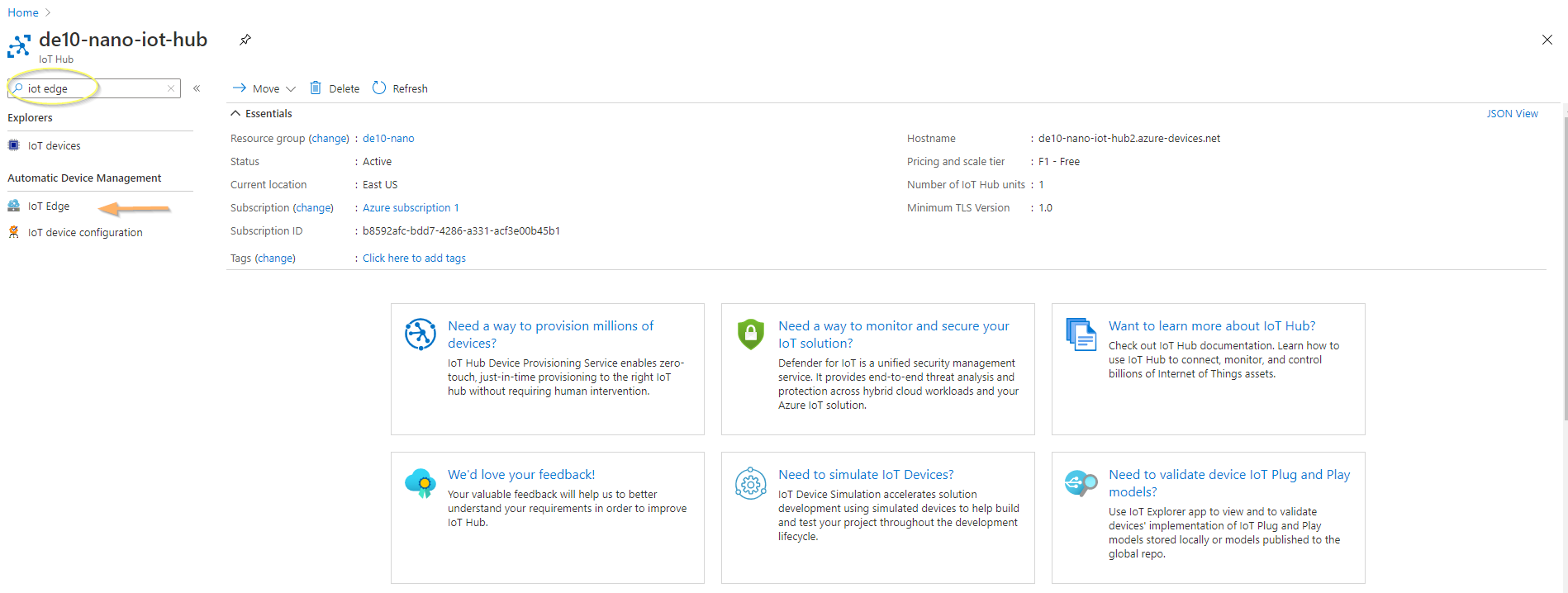This screenshot has width=1568, height=593.
Task: Collapse the sidebar with double chevron
Action: [197, 88]
